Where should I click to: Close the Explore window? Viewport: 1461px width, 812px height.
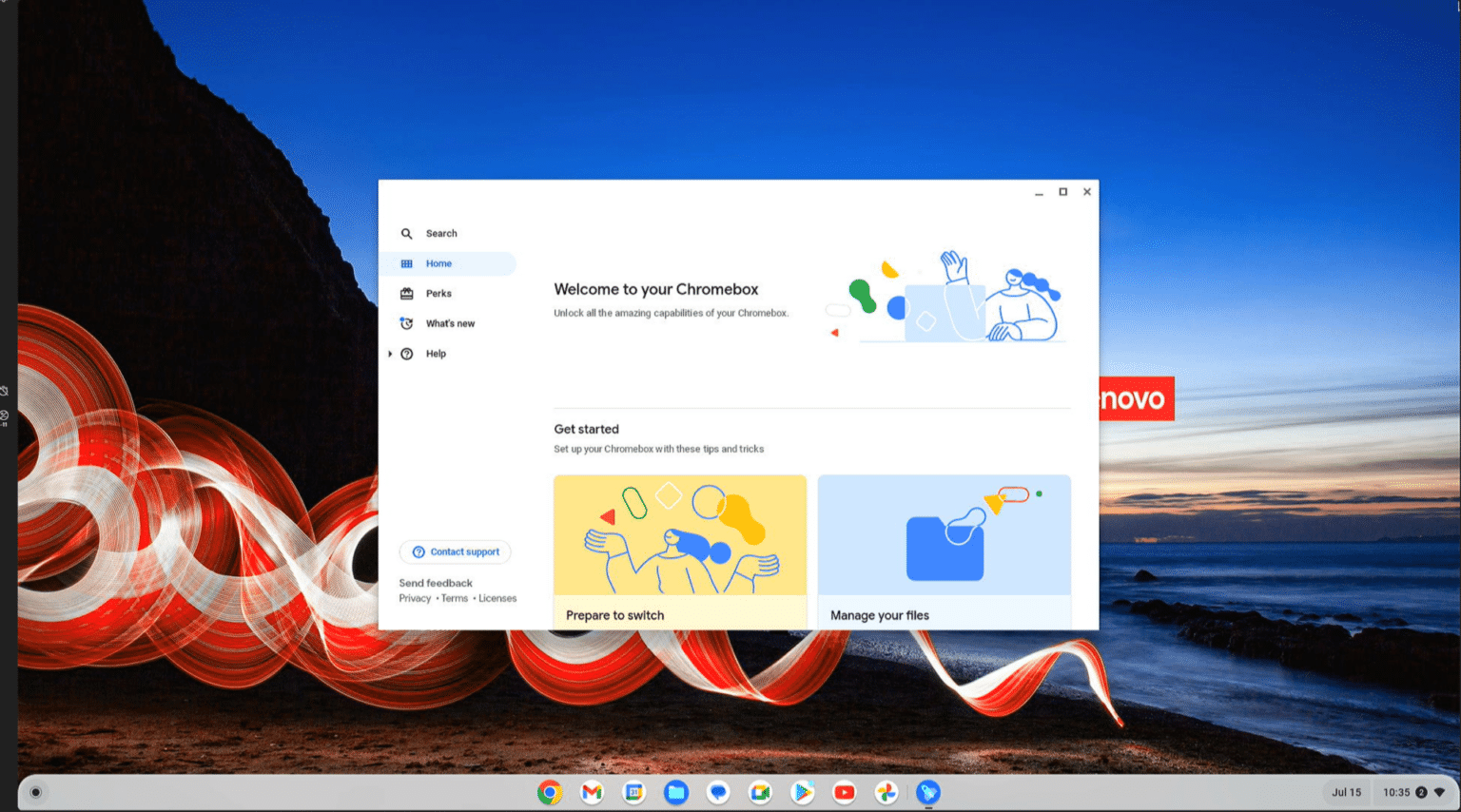click(1087, 192)
